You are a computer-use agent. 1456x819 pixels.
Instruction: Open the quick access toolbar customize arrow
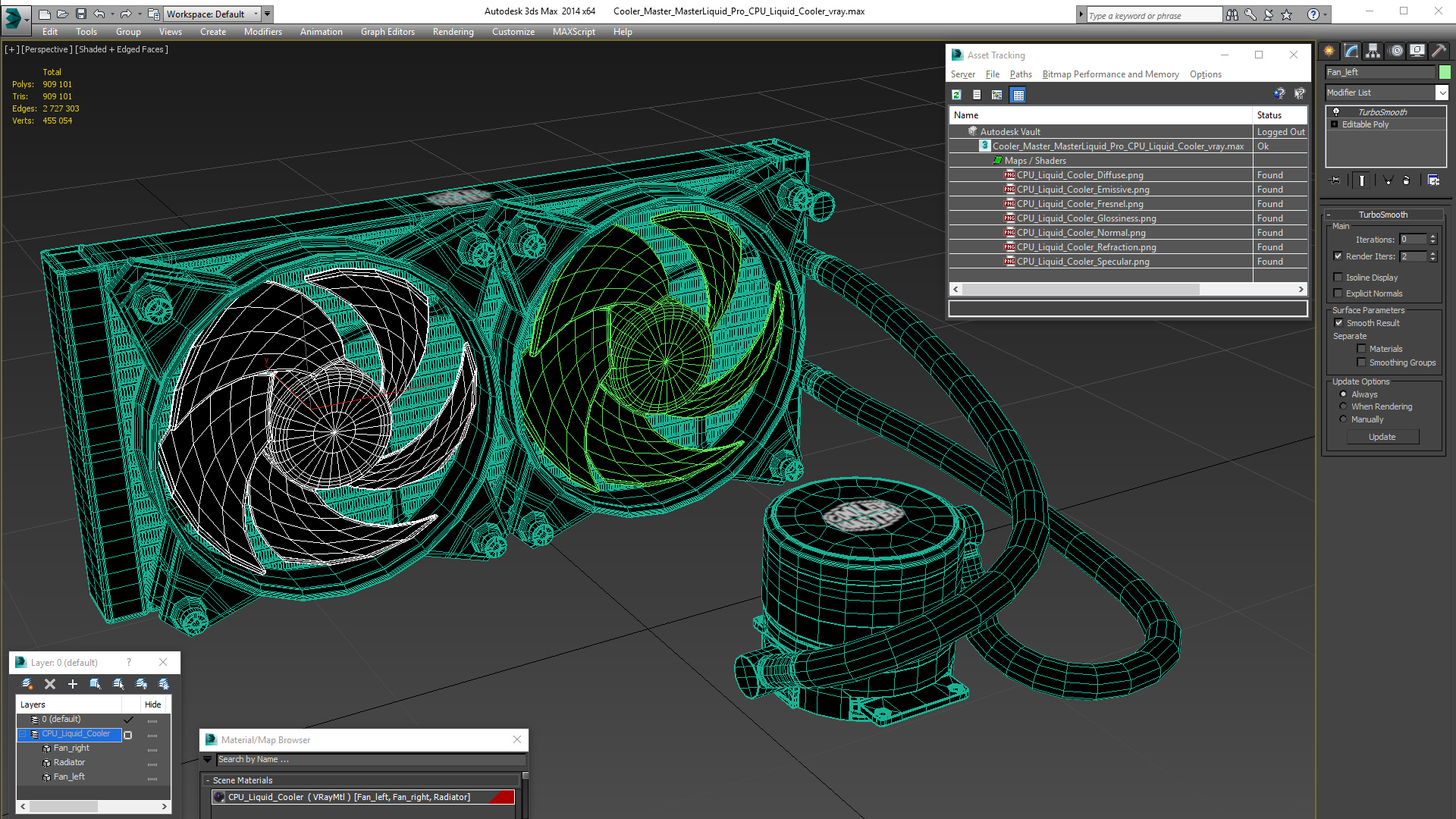pos(268,14)
